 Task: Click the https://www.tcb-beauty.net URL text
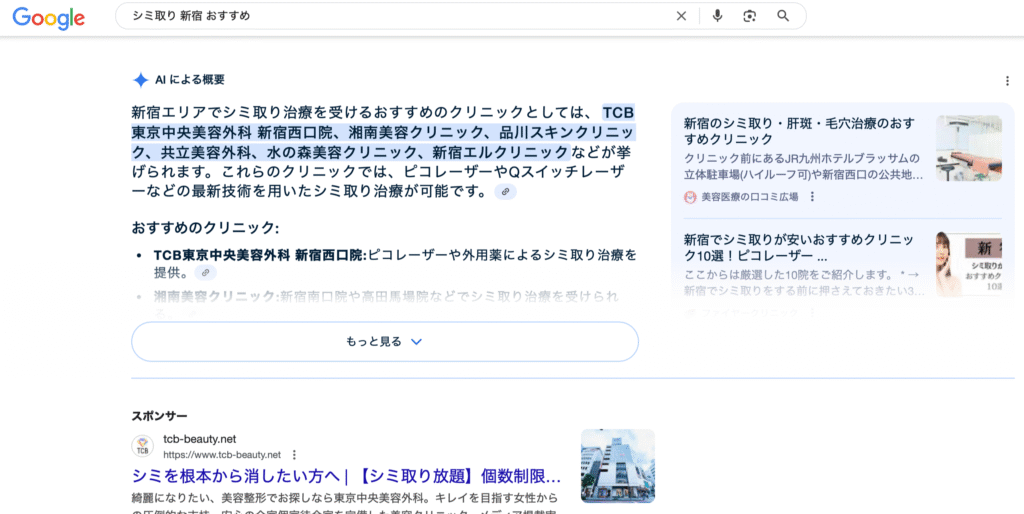coord(222,455)
